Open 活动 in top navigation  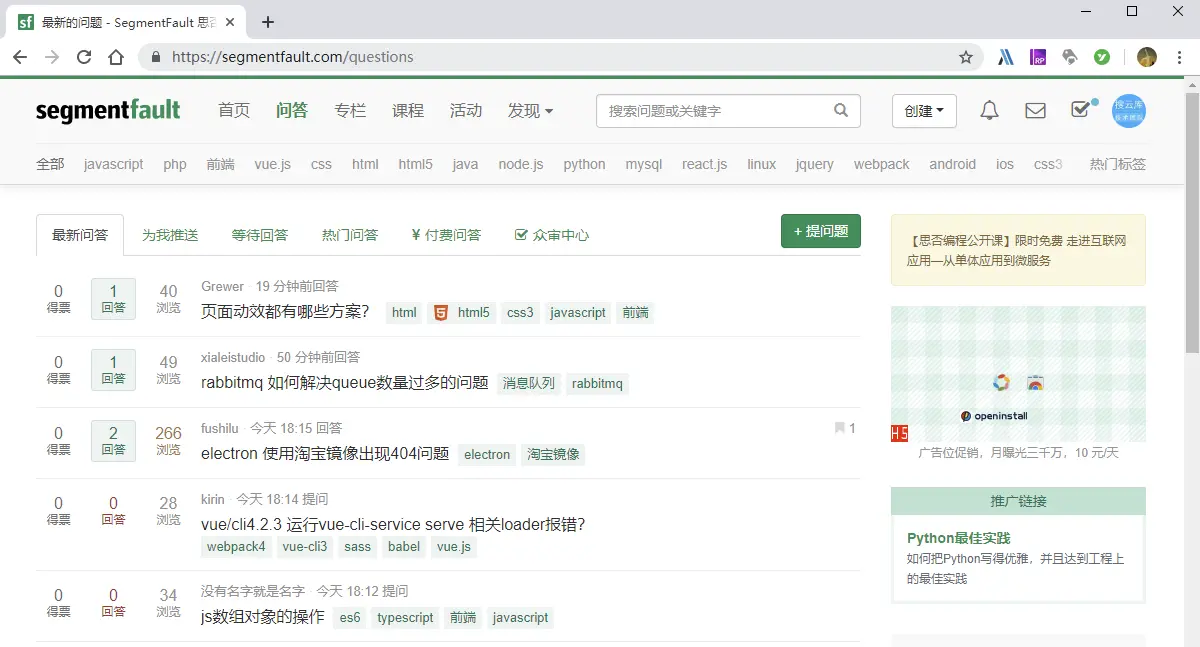point(466,110)
